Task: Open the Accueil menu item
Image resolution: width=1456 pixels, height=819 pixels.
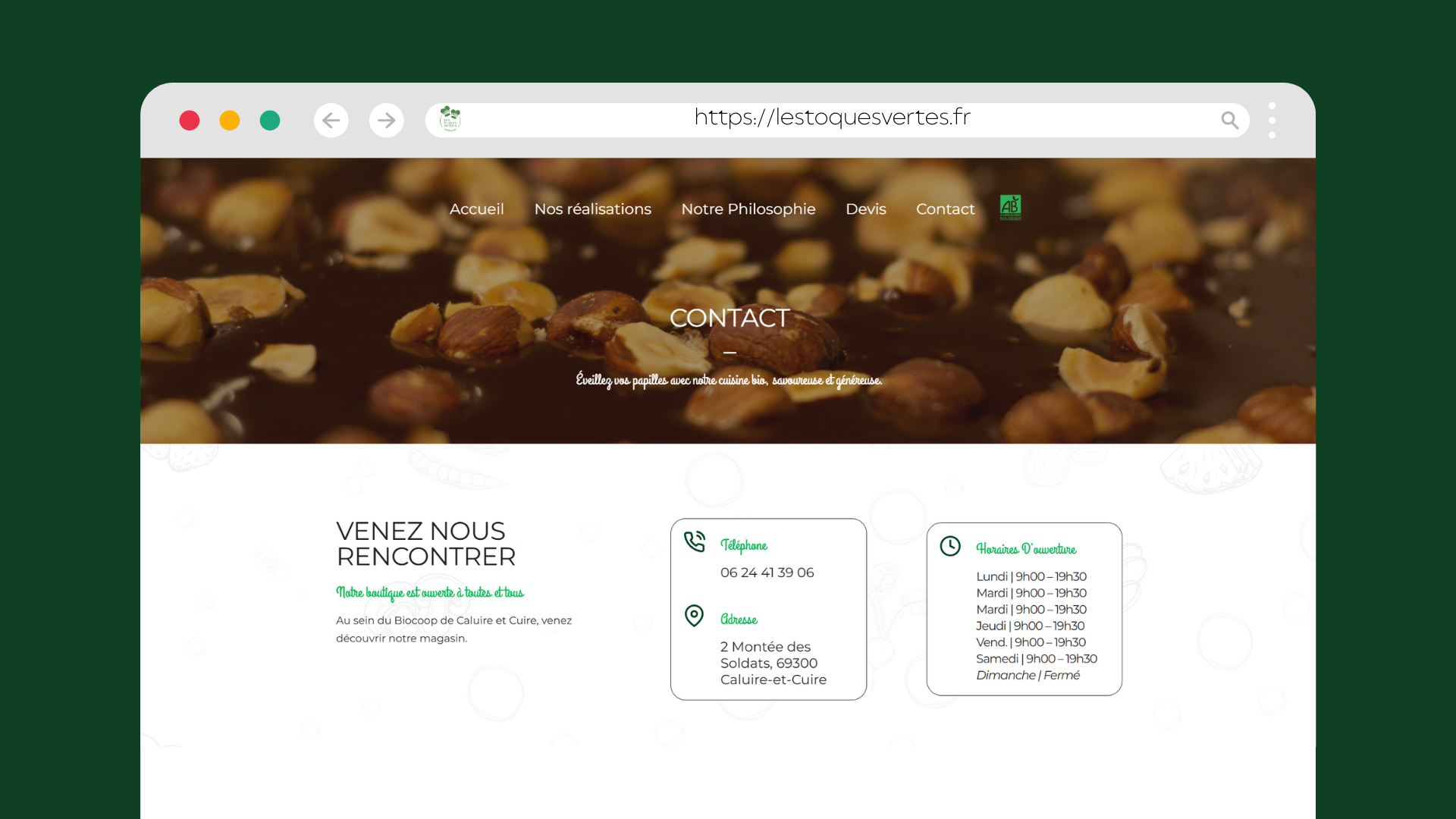Action: (x=476, y=209)
